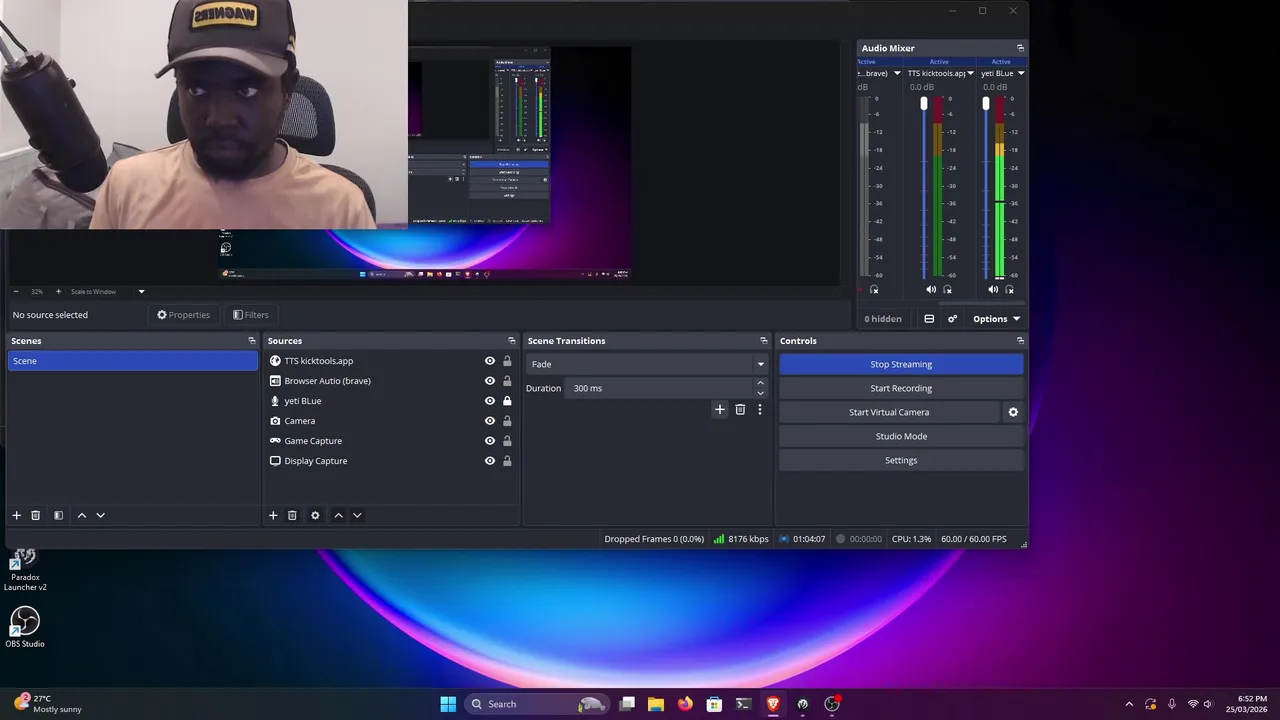This screenshot has width=1280, height=720.
Task: Open advanced audio properties gears icon
Action: [952, 319]
